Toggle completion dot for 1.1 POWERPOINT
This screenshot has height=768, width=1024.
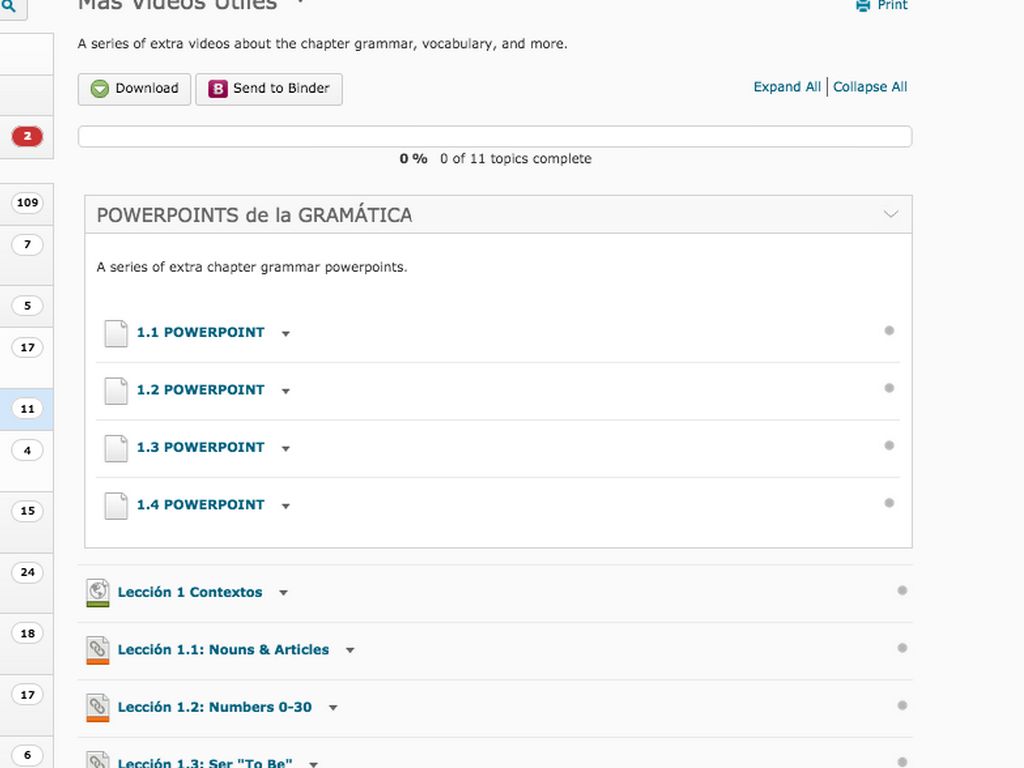click(889, 331)
